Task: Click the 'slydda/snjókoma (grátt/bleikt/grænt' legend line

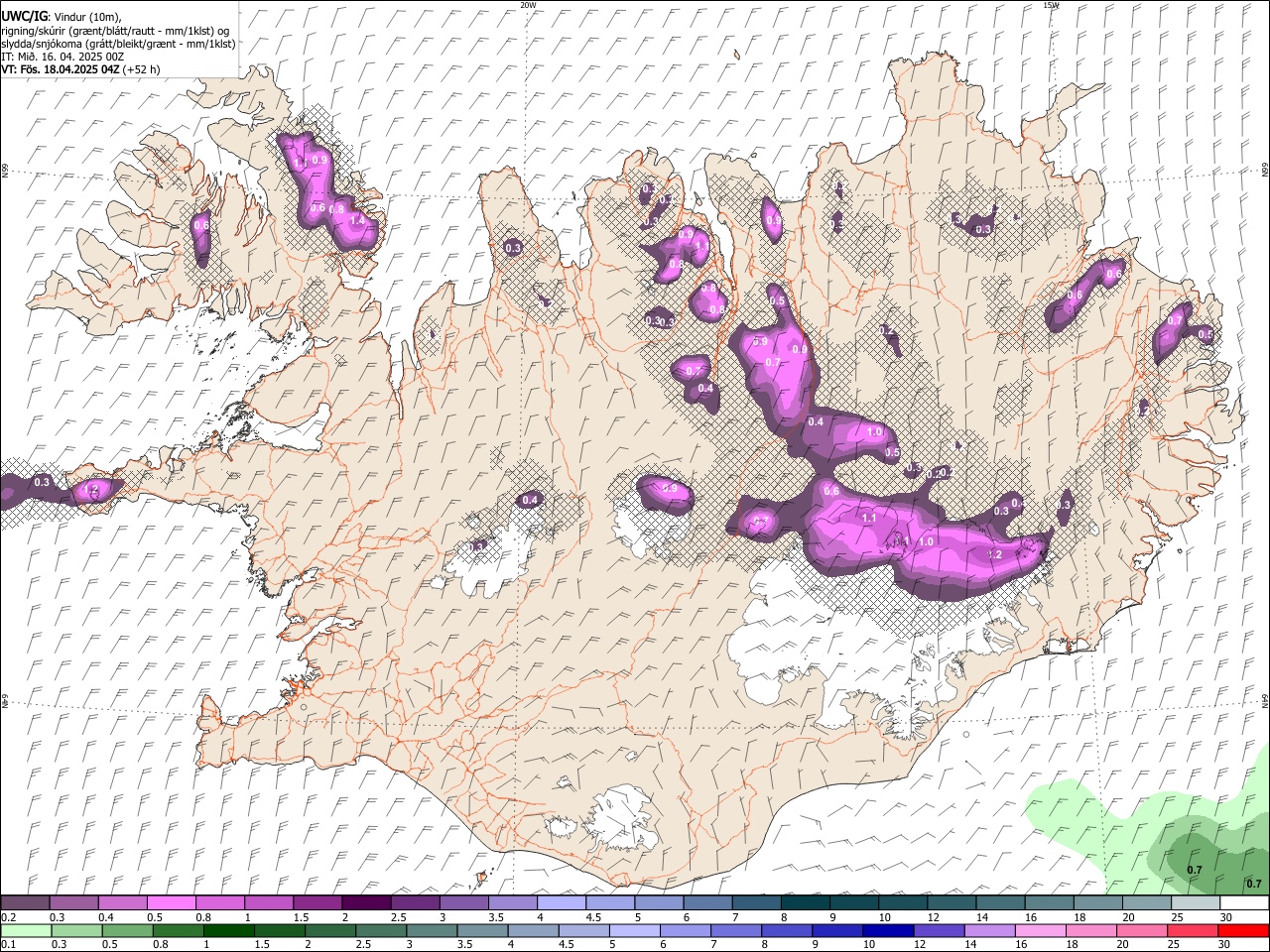Action: (118, 44)
